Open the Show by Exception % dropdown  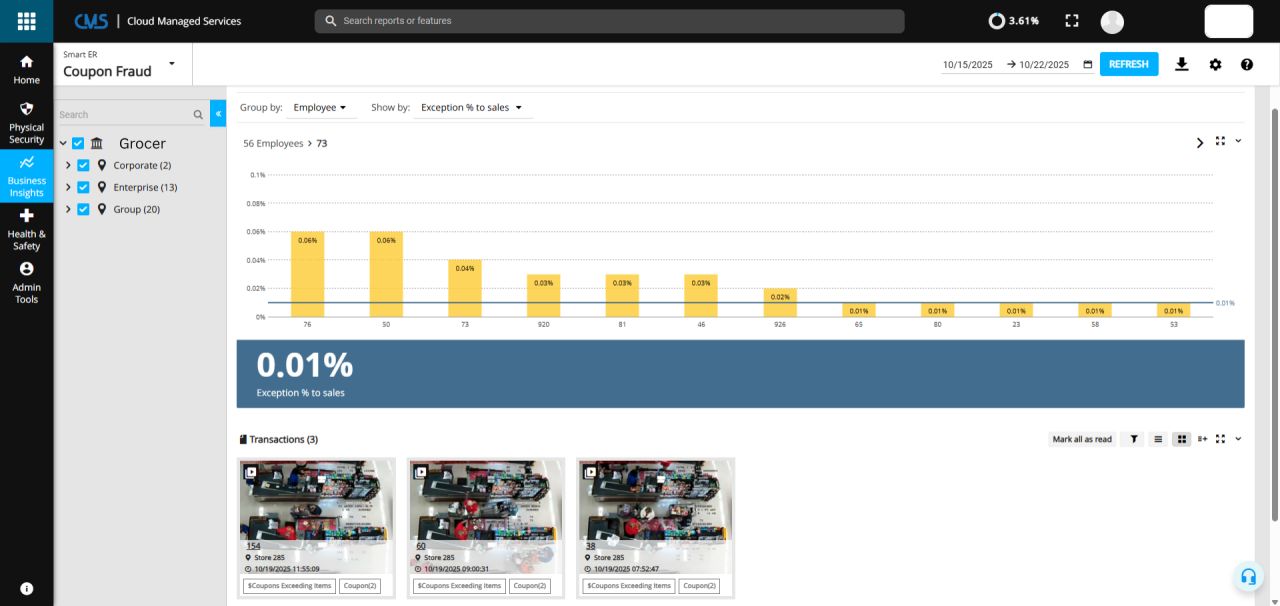[472, 107]
